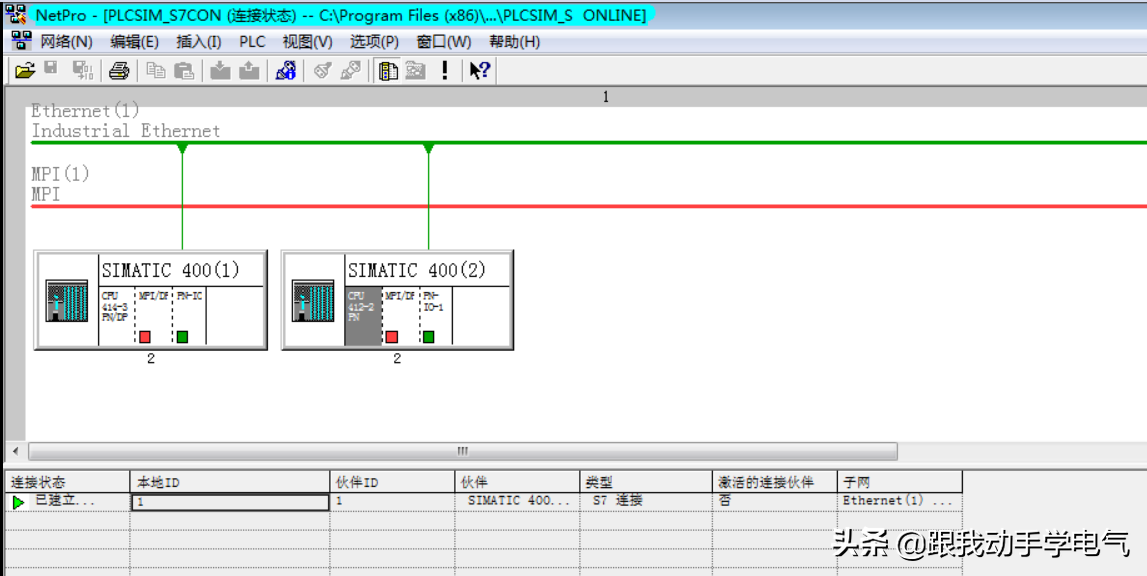Open the 视图(V) menu
The image size is (1147, 576).
point(307,42)
